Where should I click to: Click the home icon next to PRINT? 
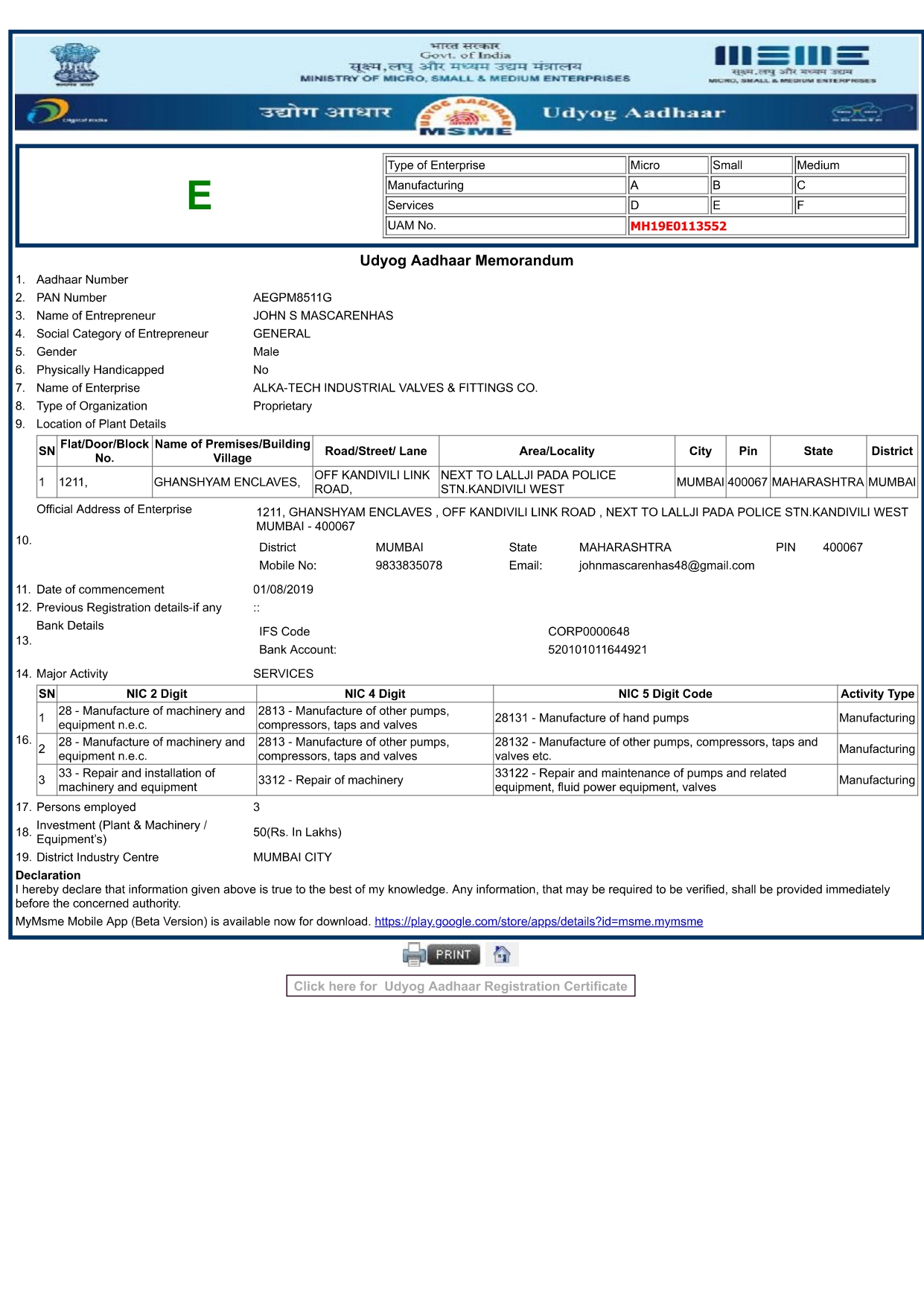(502, 954)
